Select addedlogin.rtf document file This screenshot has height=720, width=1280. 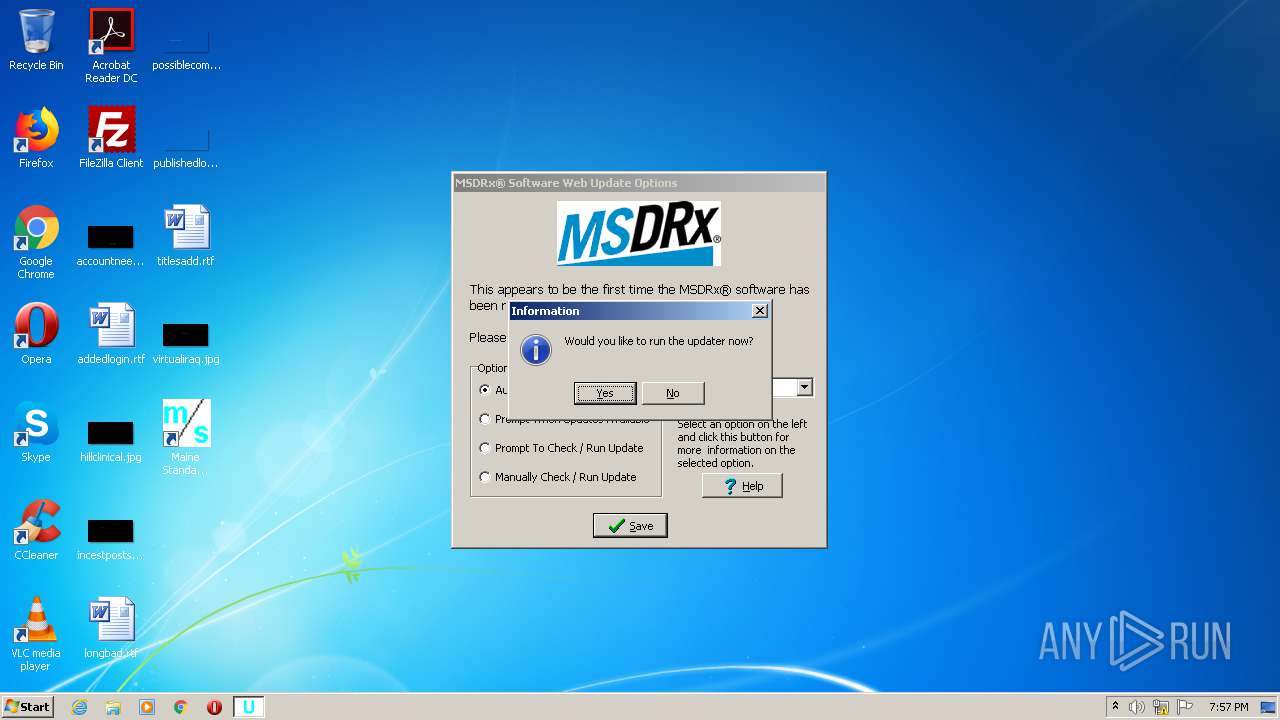111,334
